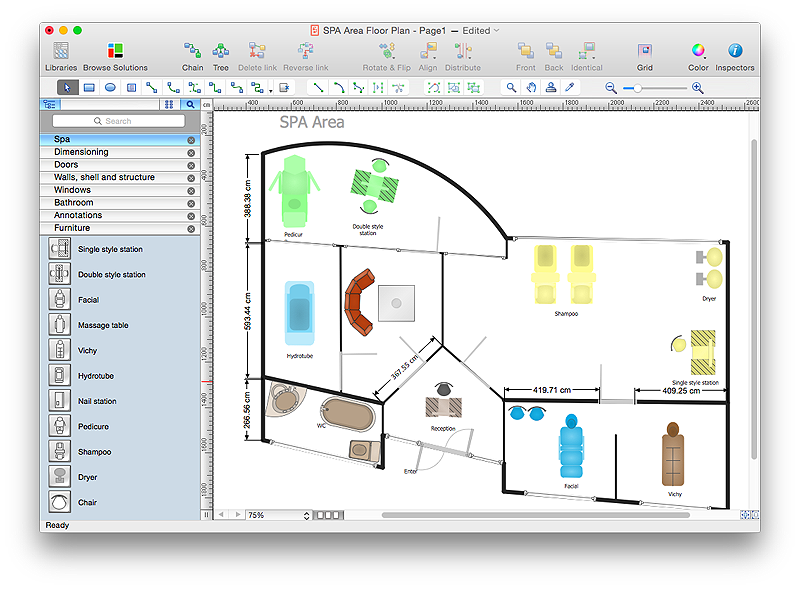
Task: Pick the eyedropper tool
Action: point(570,88)
